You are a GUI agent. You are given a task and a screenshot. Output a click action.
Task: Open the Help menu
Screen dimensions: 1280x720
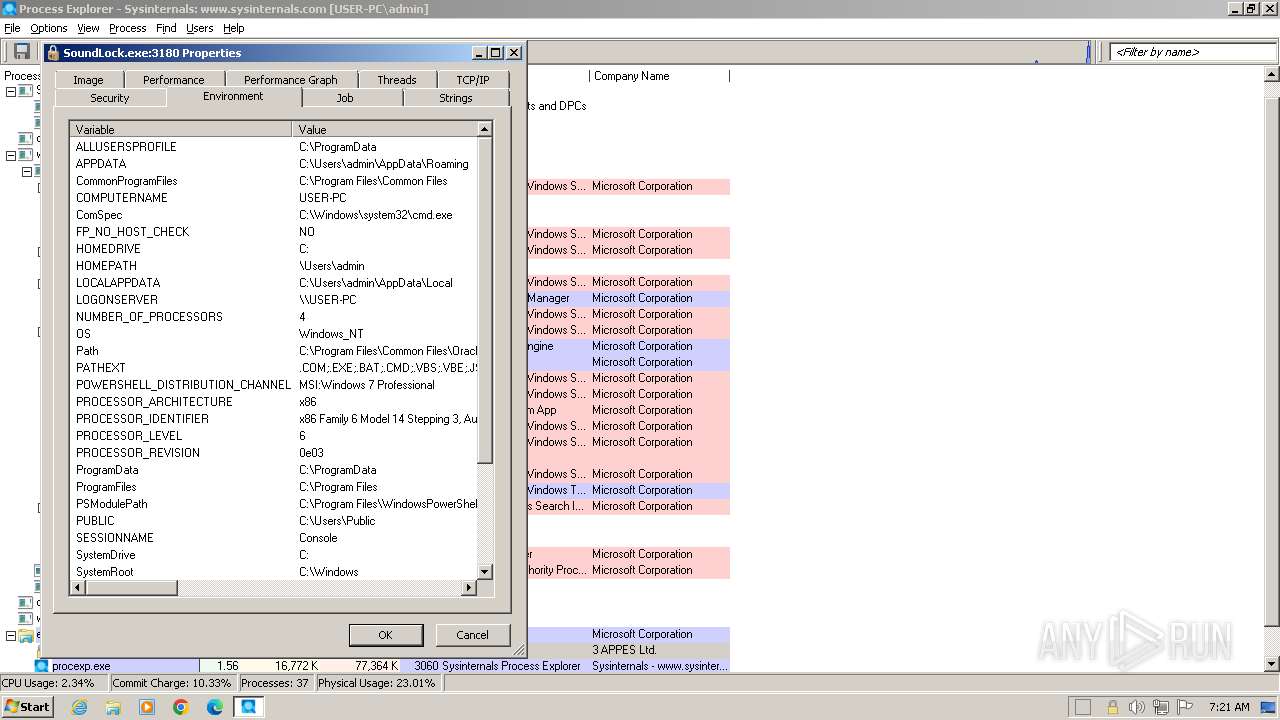(233, 28)
